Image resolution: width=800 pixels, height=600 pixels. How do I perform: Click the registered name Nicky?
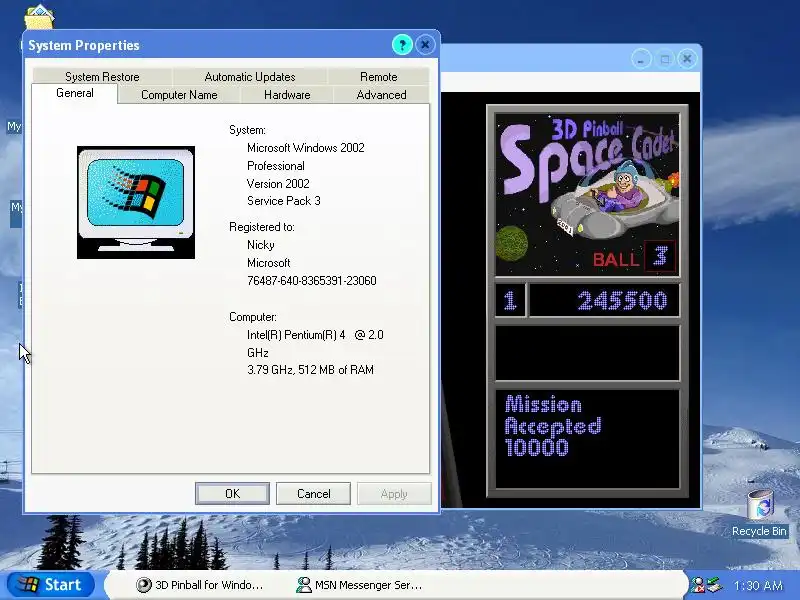[x=261, y=245]
